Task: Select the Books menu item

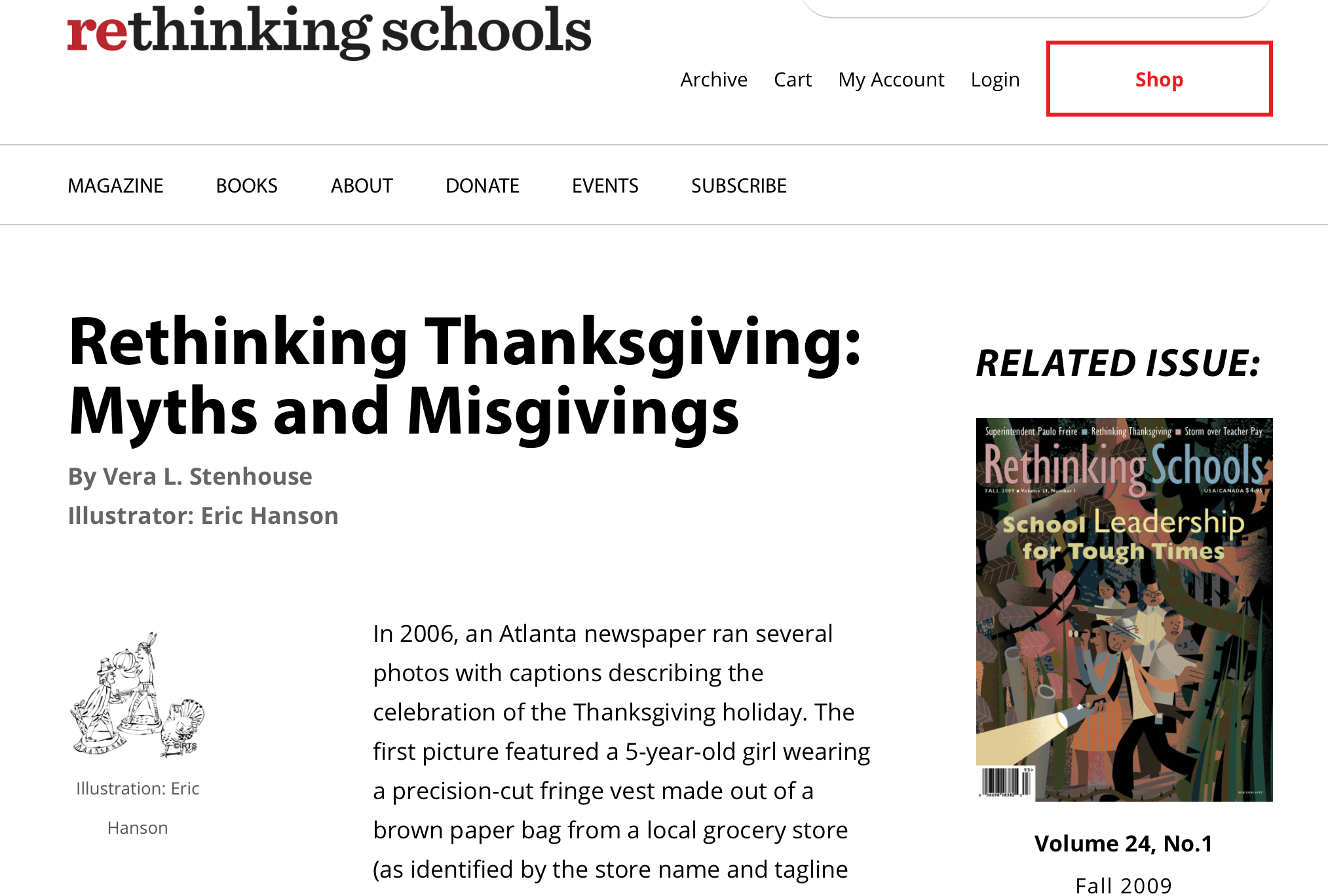Action: tap(246, 185)
